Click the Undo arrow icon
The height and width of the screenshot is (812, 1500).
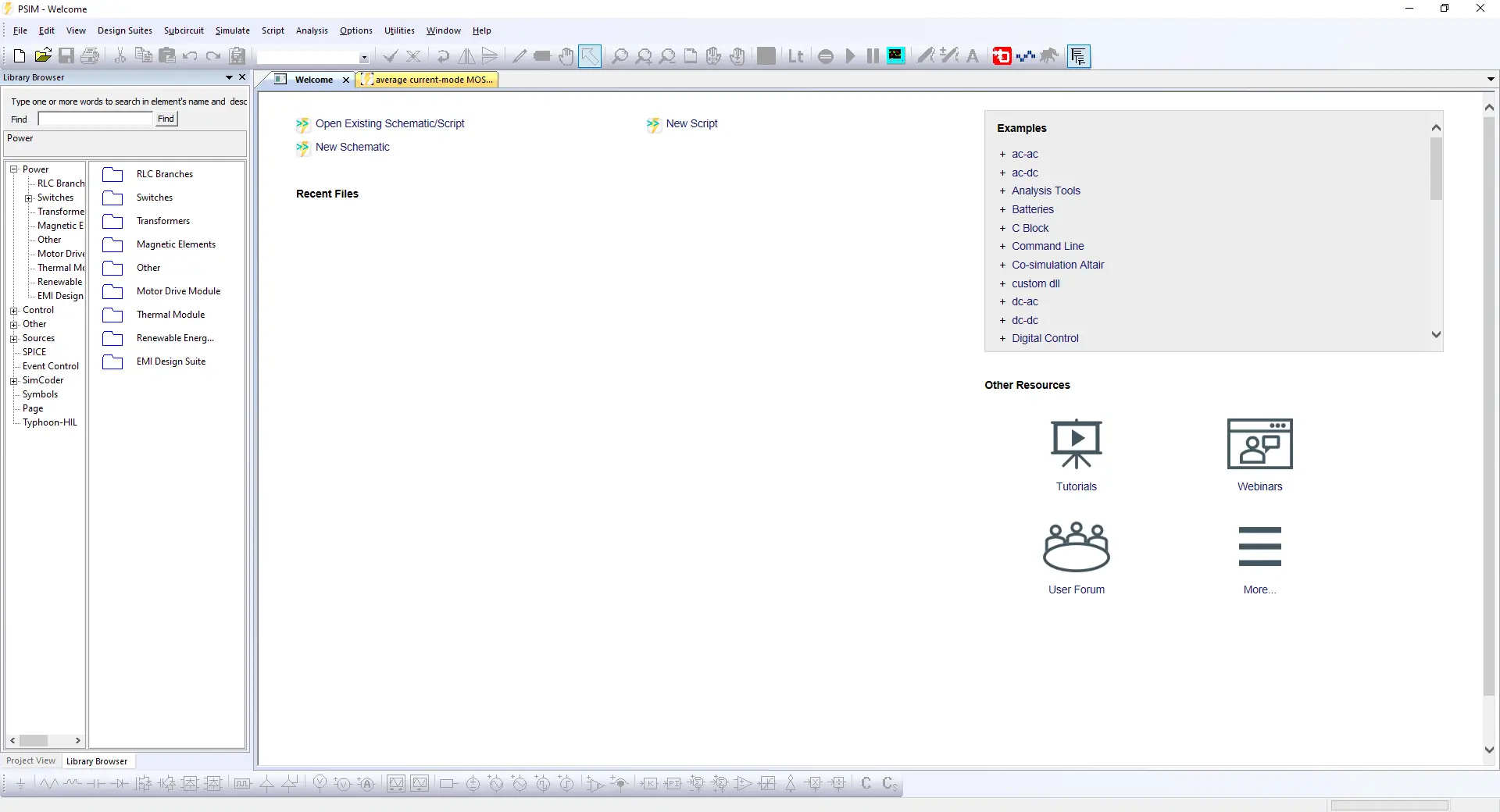pos(190,55)
